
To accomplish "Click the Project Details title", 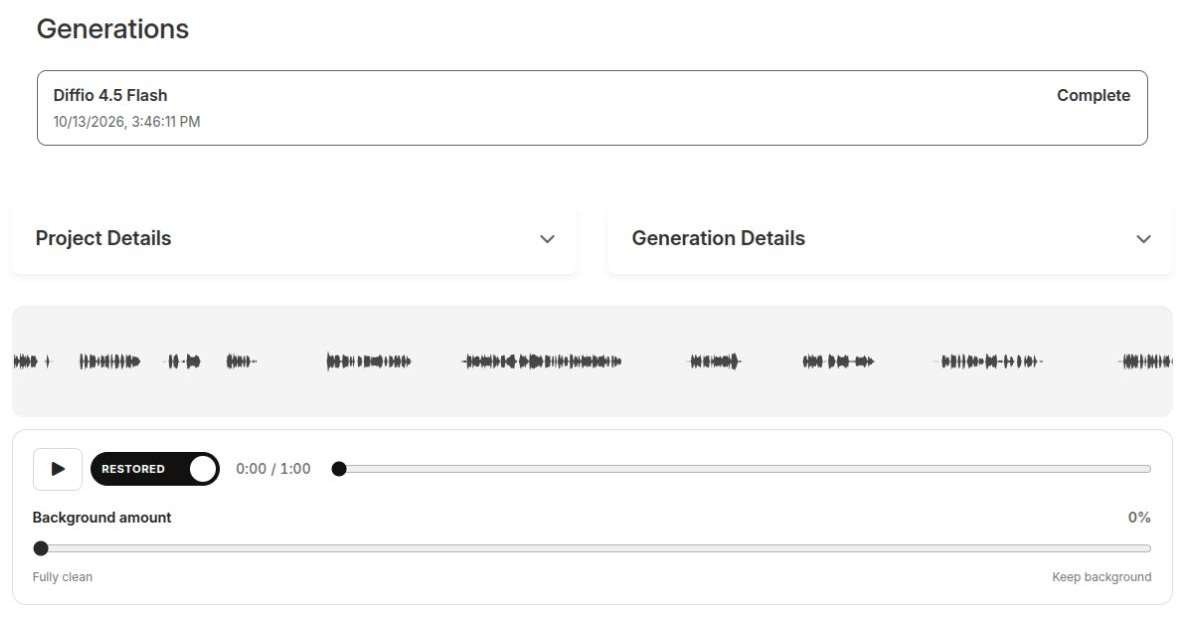I will (x=103, y=238).
